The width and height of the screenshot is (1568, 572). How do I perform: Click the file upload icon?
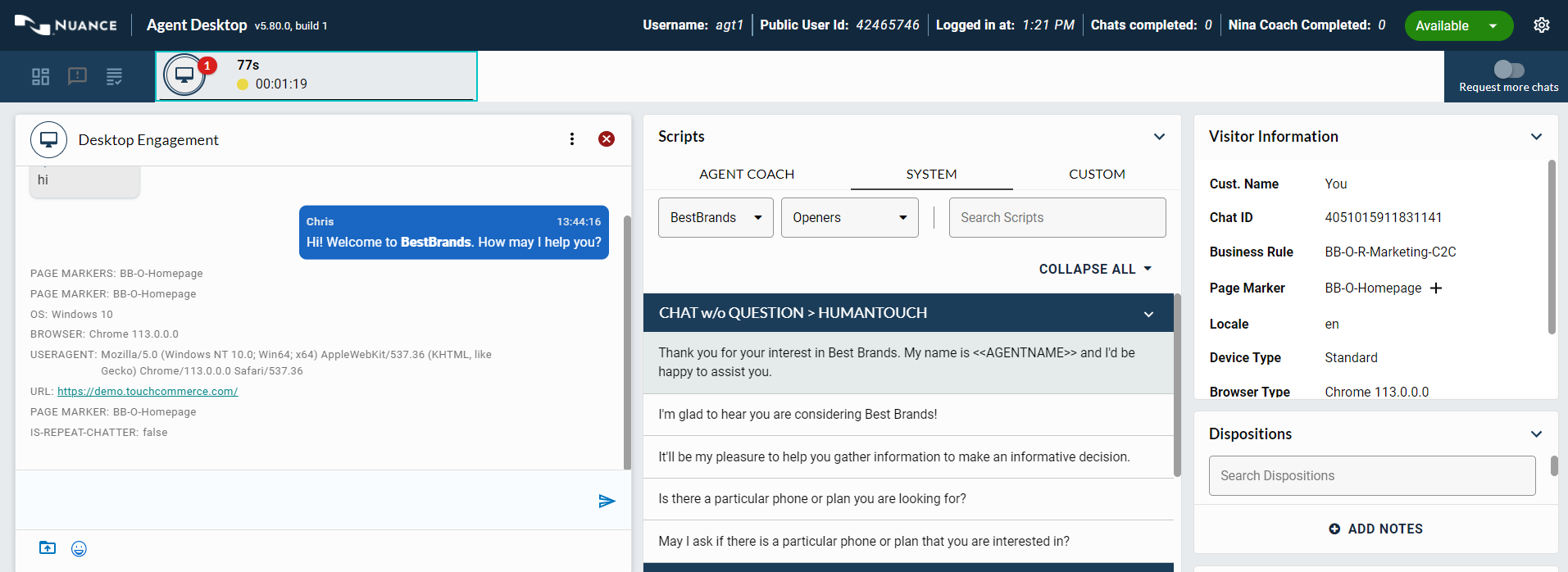coord(48,547)
